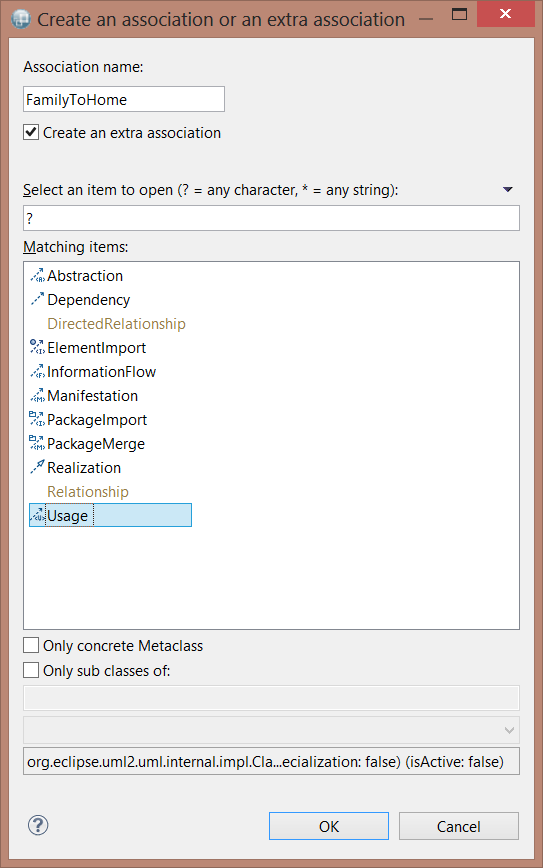The width and height of the screenshot is (543, 868).
Task: Focus the item search pattern field
Action: (271, 218)
